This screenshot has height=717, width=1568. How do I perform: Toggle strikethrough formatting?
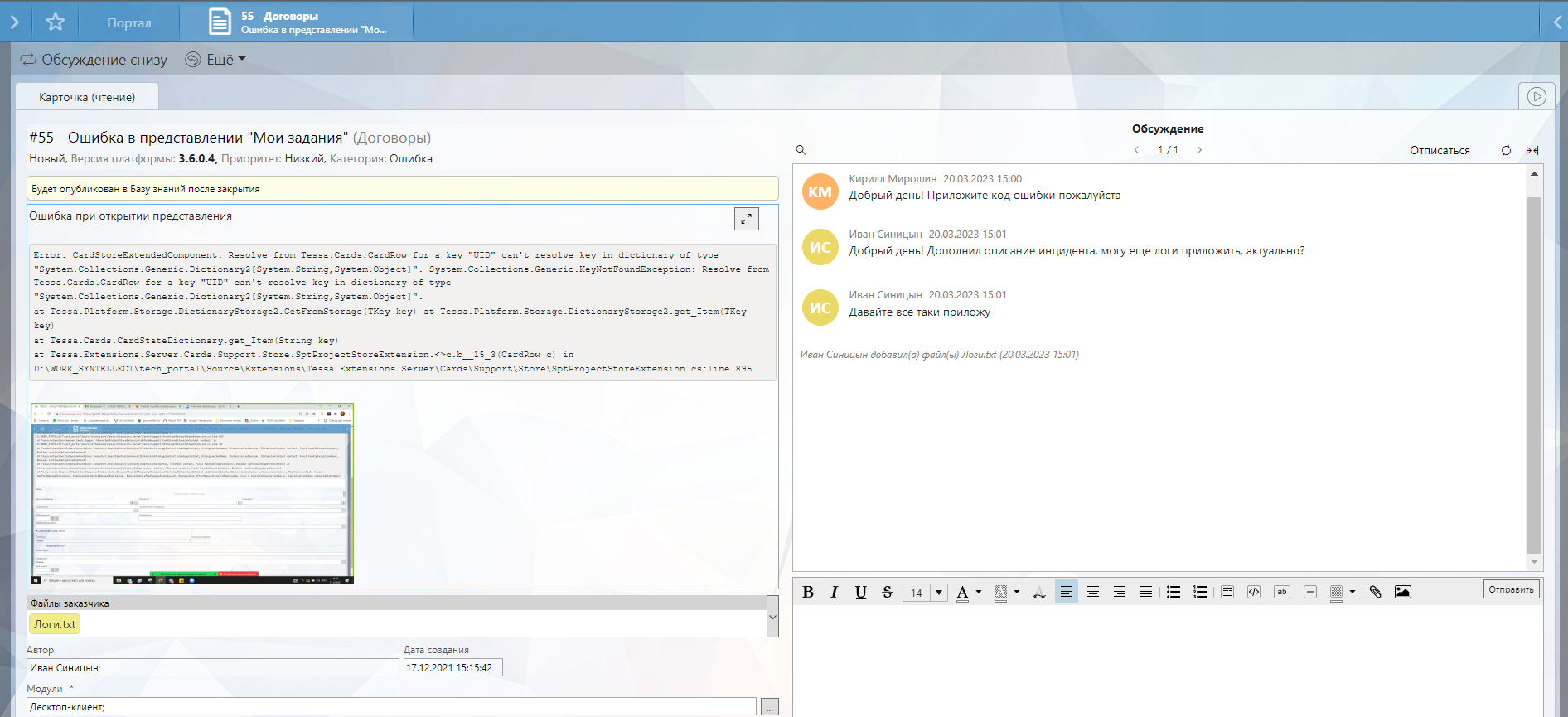(x=888, y=592)
